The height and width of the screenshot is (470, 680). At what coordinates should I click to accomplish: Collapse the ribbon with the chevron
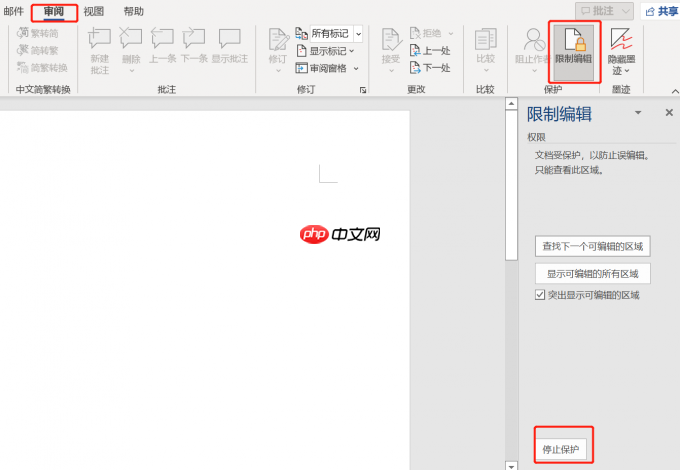tap(675, 91)
